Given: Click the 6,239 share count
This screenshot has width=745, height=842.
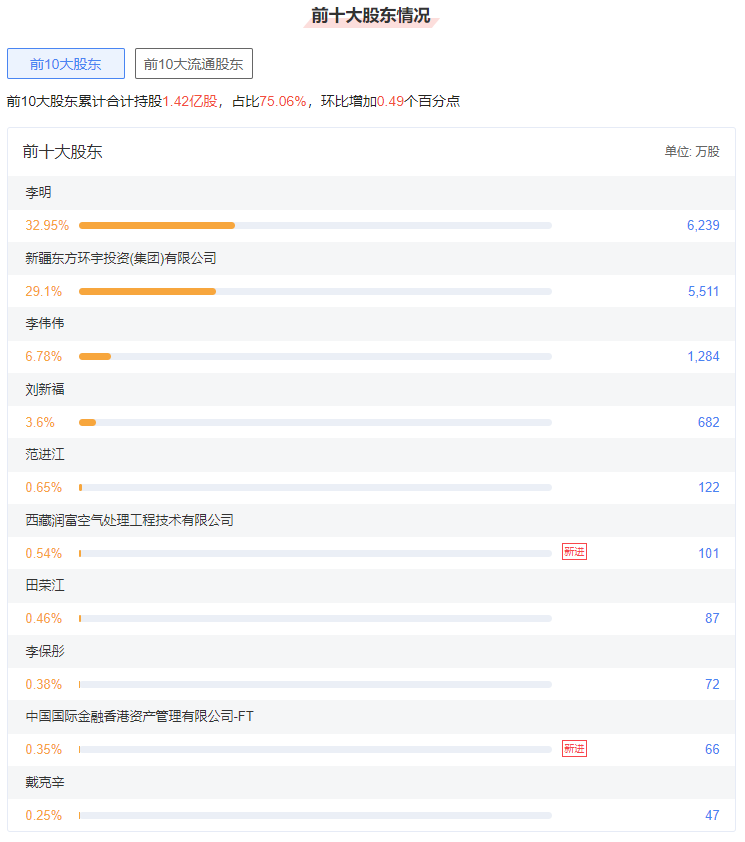Looking at the screenshot, I should [703, 225].
